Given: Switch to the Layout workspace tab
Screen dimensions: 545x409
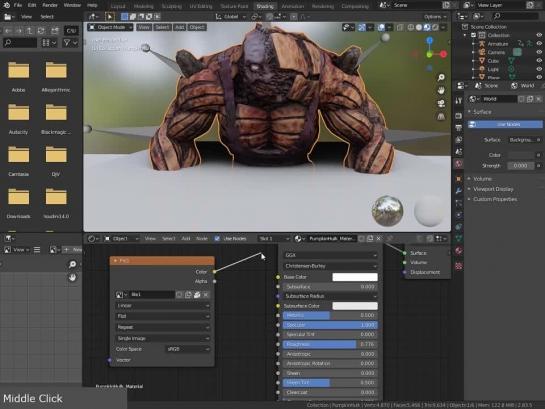Looking at the screenshot, I should 118,6.
